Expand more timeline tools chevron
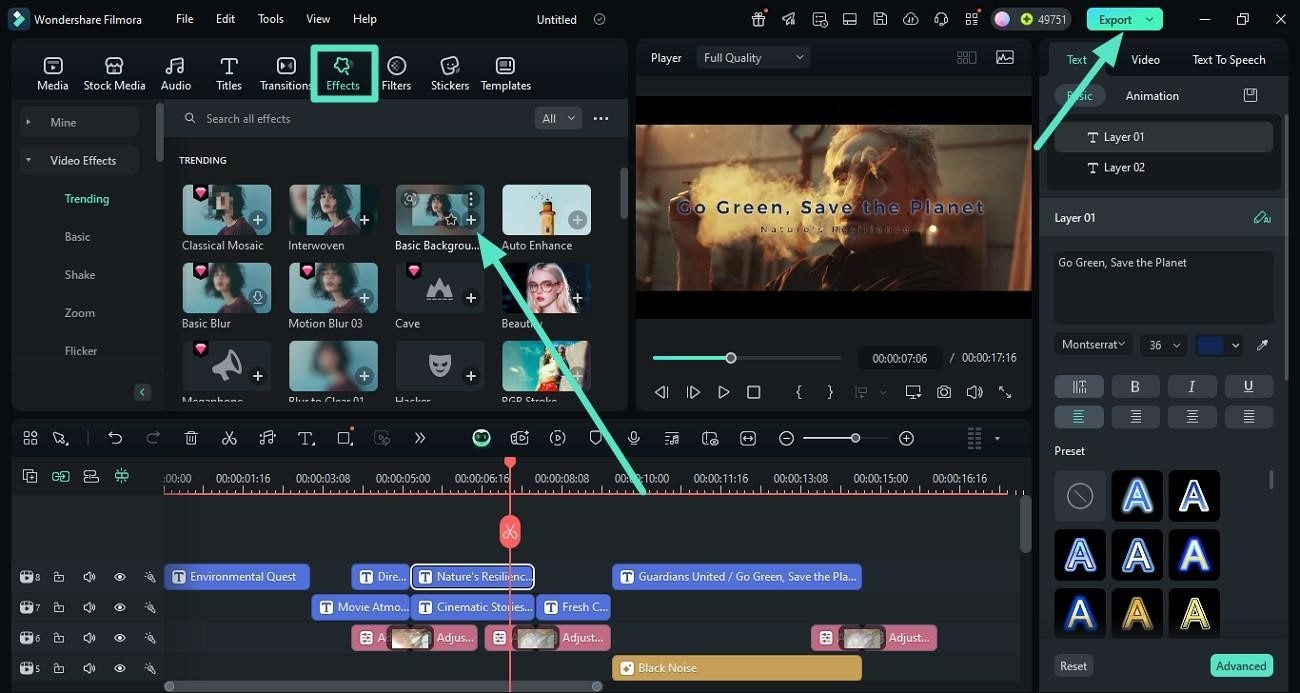Viewport: 1300px width, 693px height. click(420, 438)
